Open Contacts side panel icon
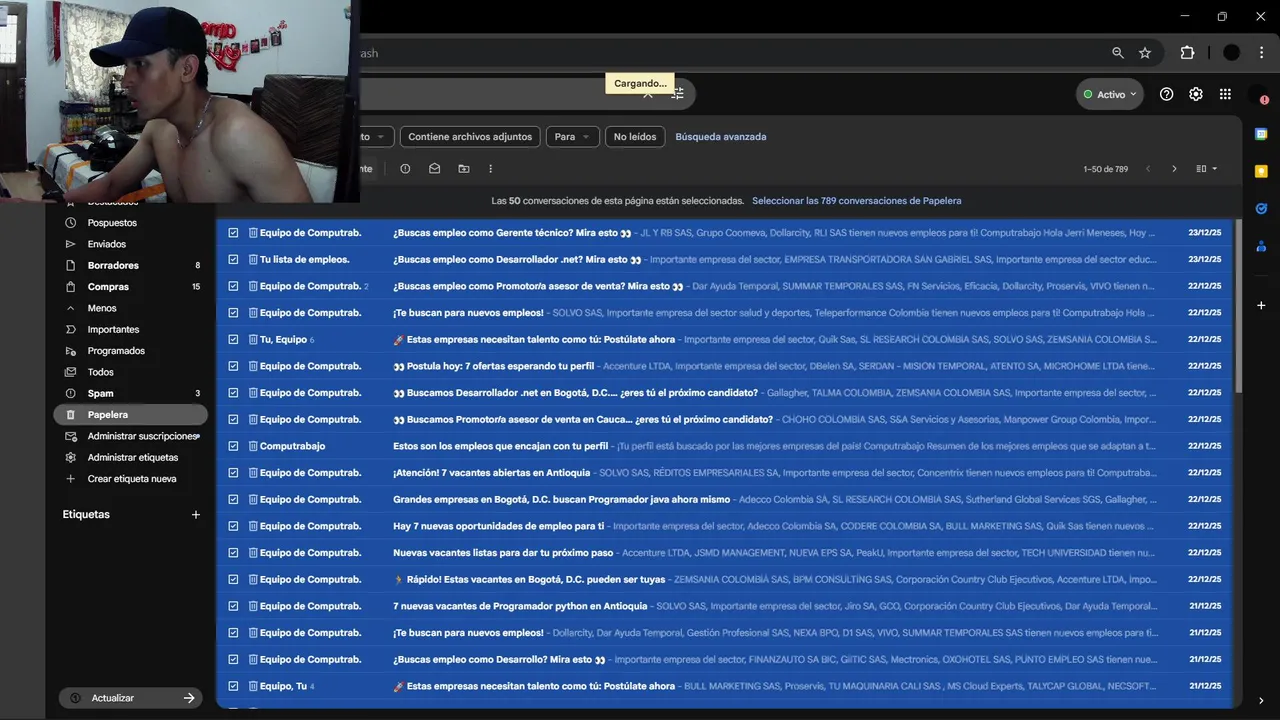 [1261, 246]
